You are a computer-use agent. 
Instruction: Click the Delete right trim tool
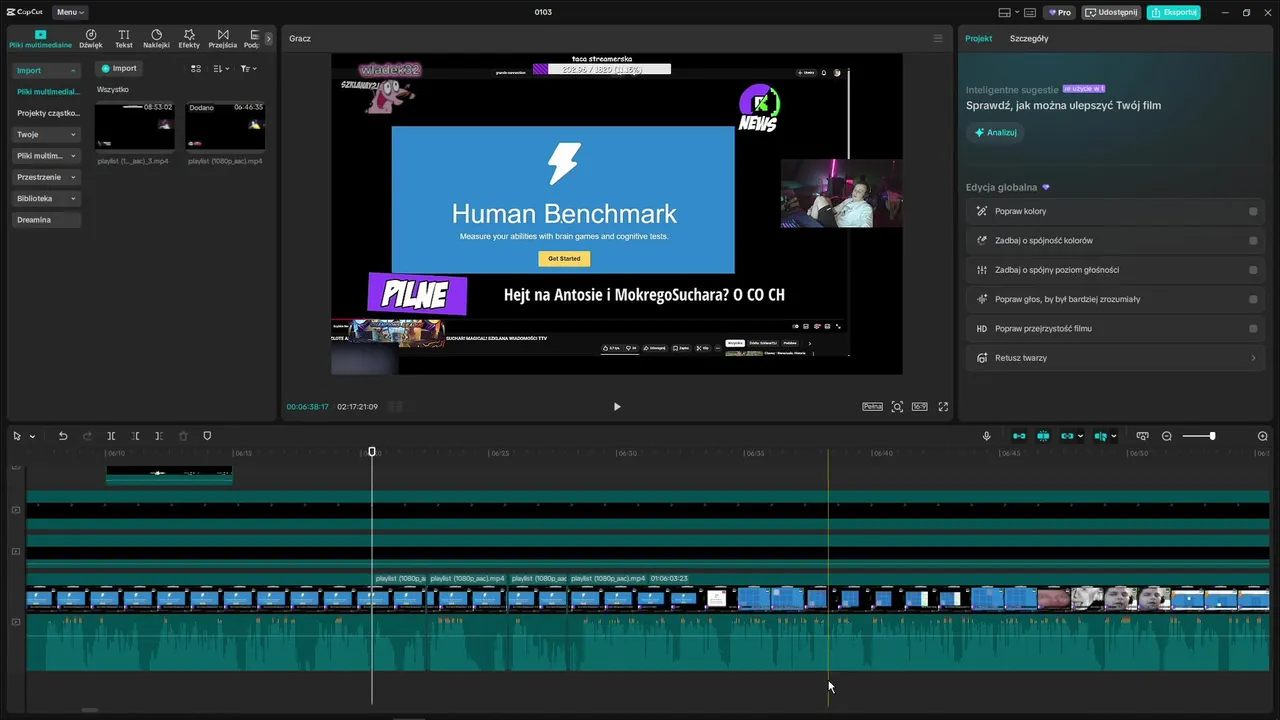click(159, 436)
